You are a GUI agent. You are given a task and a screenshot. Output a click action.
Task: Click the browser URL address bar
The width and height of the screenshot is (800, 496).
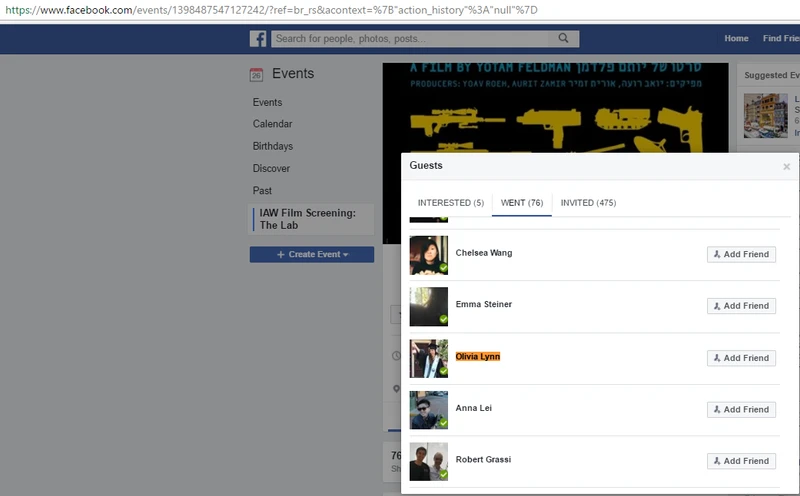click(400, 10)
